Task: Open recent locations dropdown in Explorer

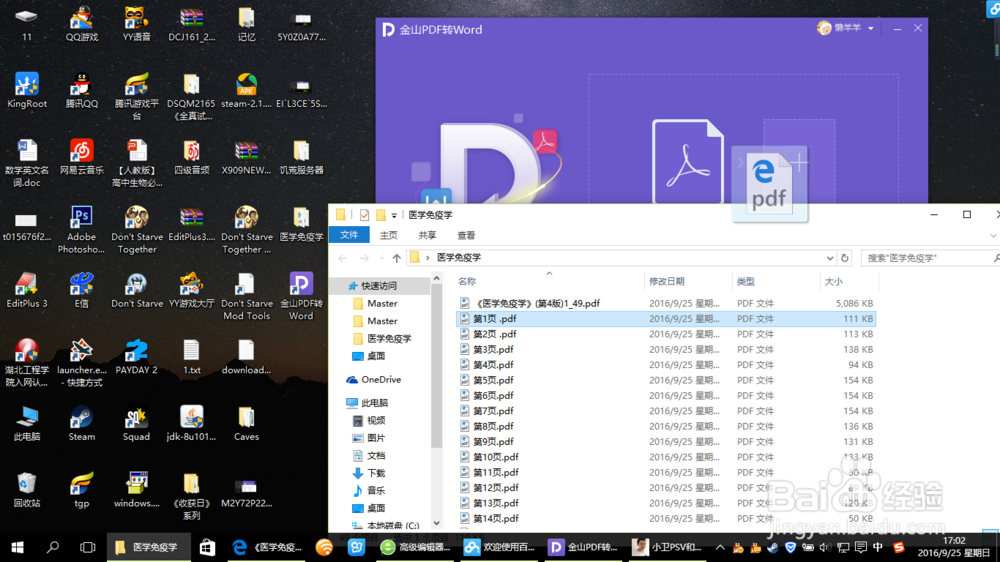Action: point(381,258)
